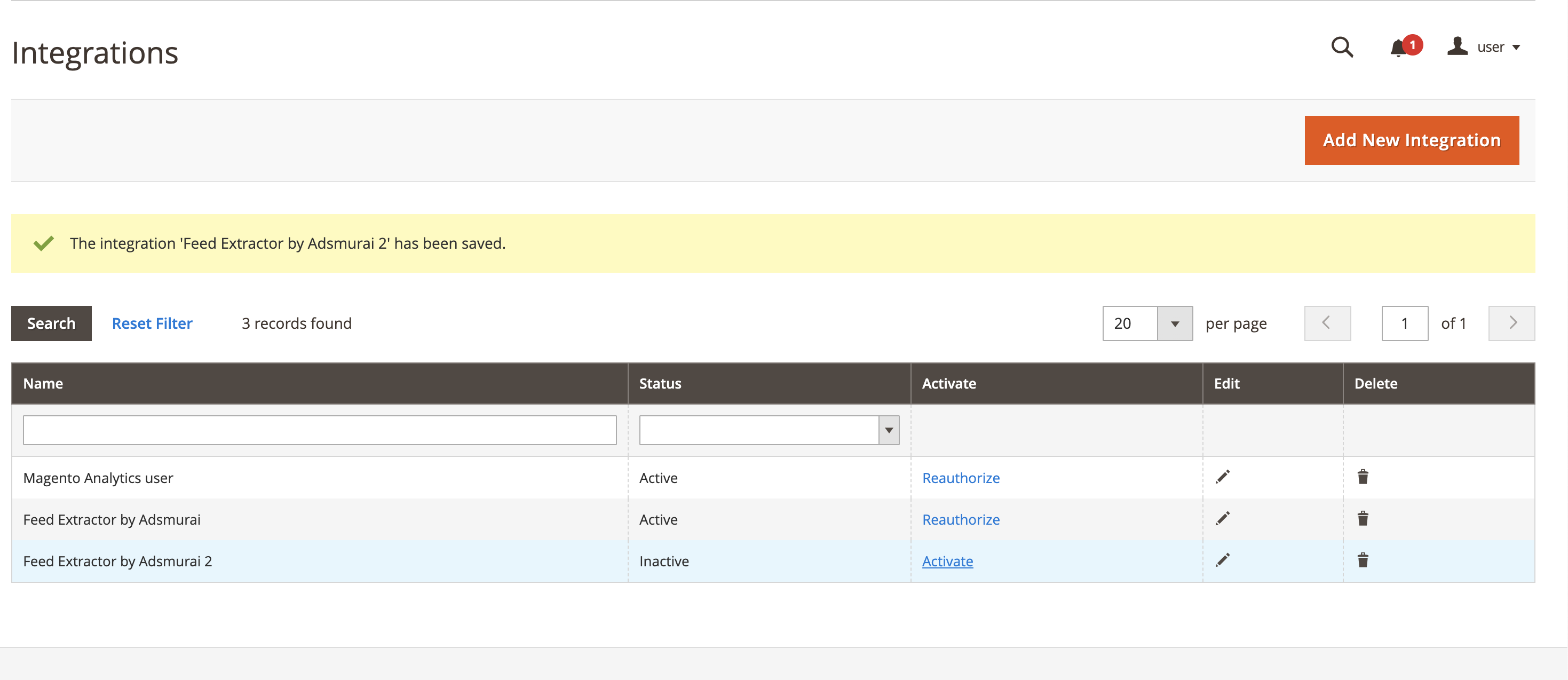Focus the current page number field
Viewport: 1568px width, 680px height.
(x=1405, y=323)
